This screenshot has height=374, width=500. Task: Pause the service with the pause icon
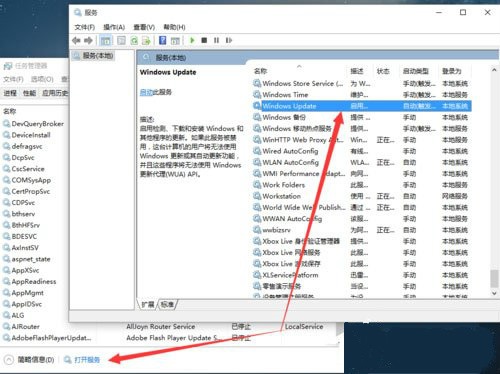click(x=217, y=40)
